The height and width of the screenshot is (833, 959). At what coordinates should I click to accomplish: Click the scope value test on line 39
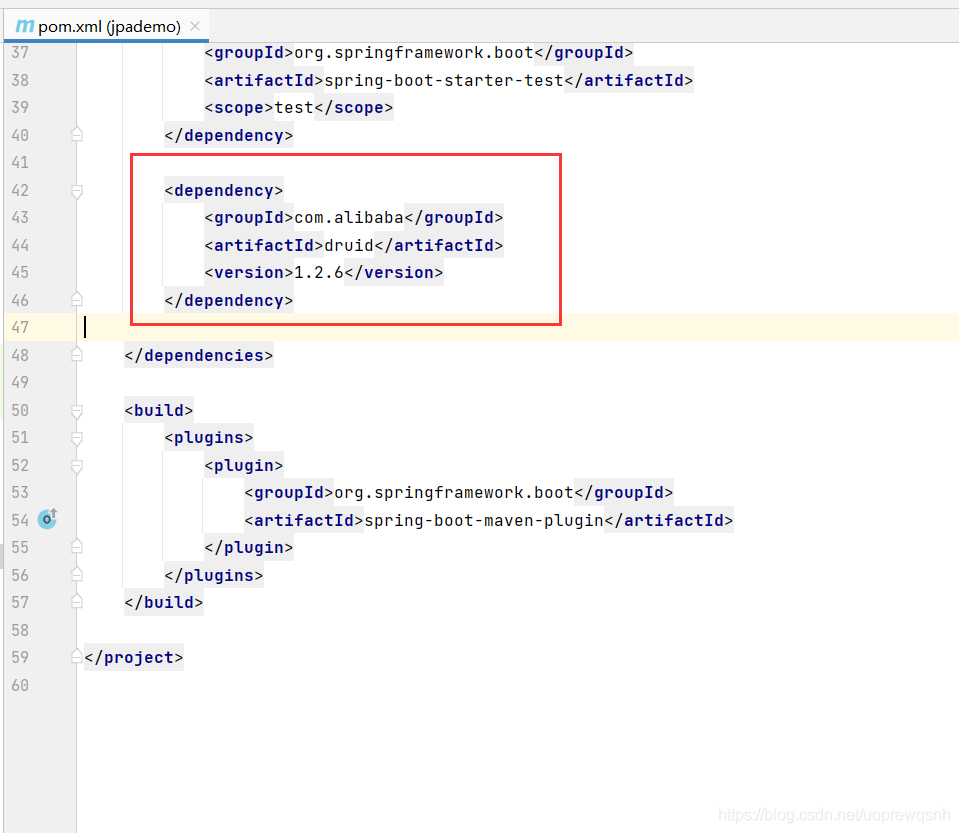[x=294, y=108]
